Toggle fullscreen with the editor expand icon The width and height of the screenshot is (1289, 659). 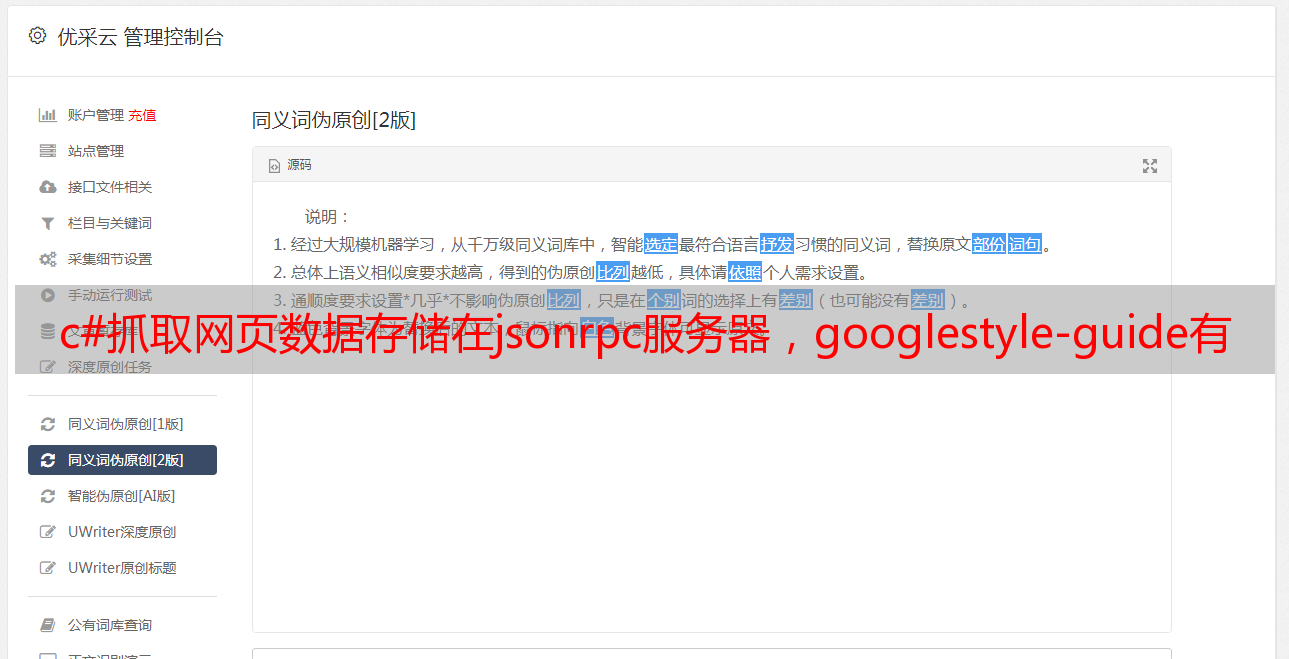(1150, 166)
